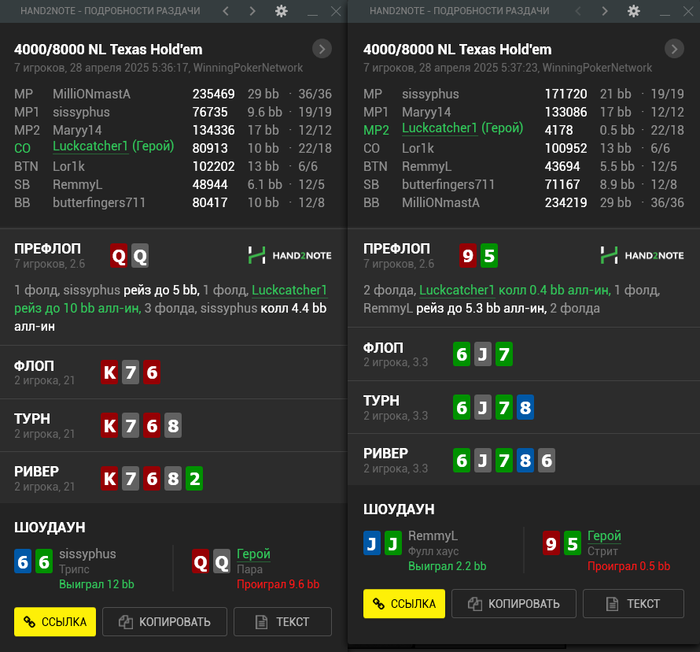Click red Q card in left preflop hand
This screenshot has width=700, height=652.
pyautogui.click(x=119, y=256)
